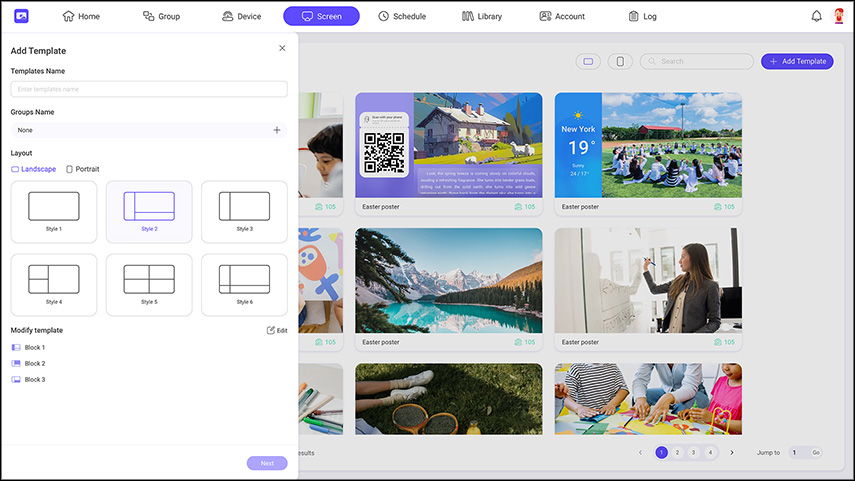Image resolution: width=855 pixels, height=481 pixels.
Task: Go to next page arrow
Action: click(x=732, y=453)
